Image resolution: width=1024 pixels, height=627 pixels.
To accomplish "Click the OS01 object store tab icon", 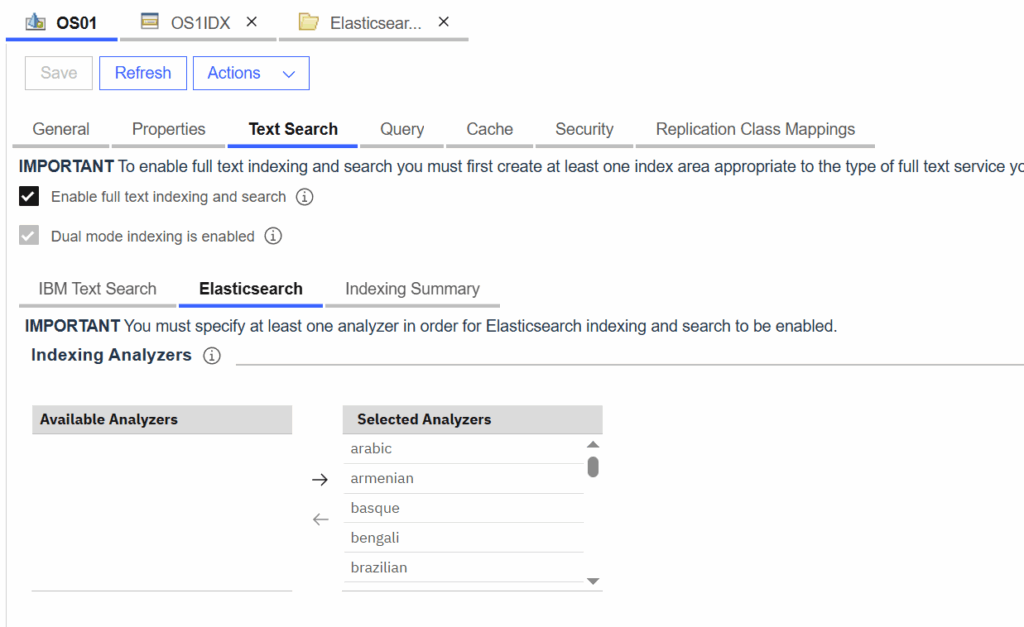I will [x=35, y=22].
